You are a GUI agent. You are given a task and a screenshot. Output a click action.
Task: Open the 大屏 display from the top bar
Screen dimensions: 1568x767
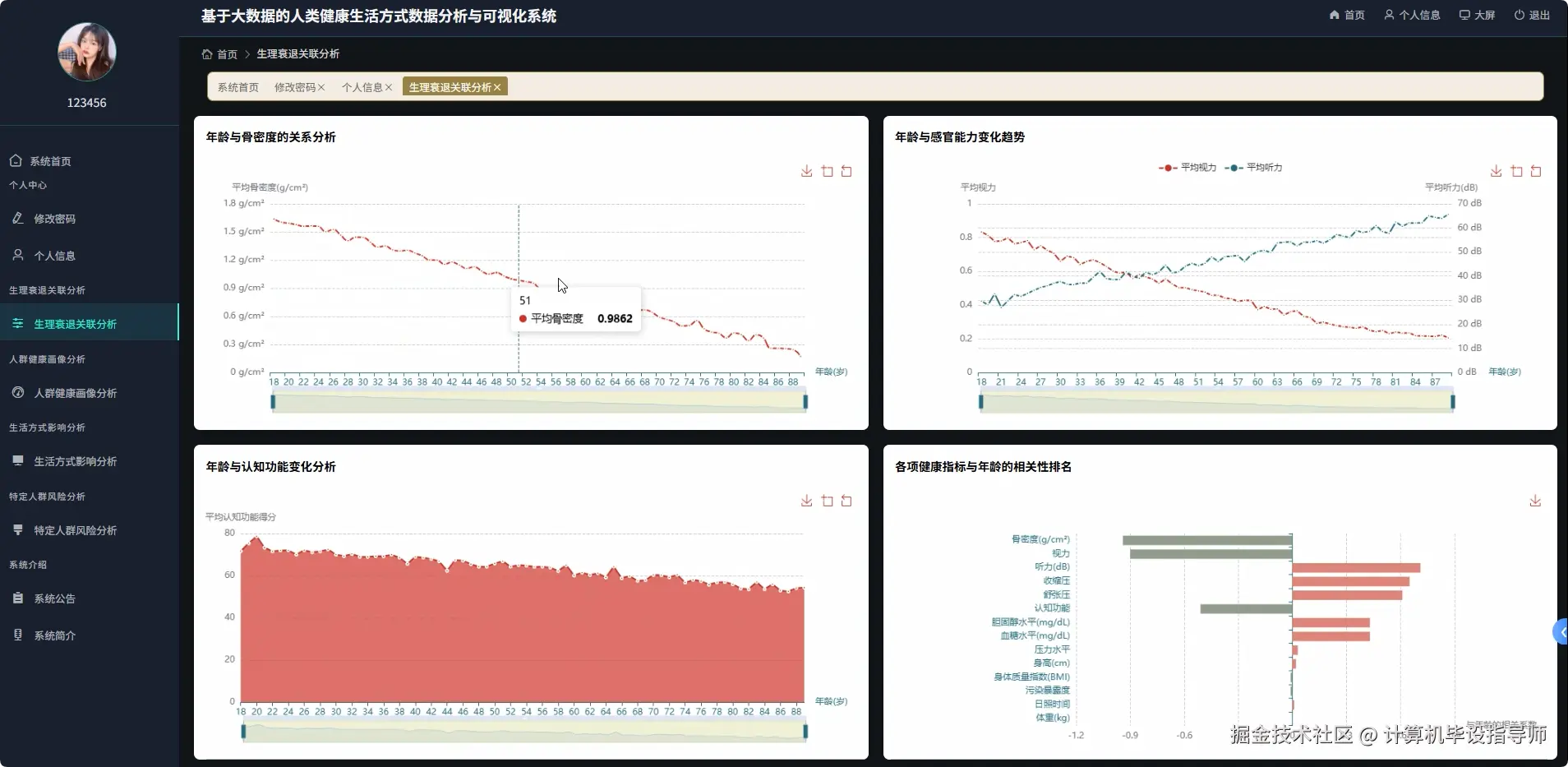(1476, 14)
